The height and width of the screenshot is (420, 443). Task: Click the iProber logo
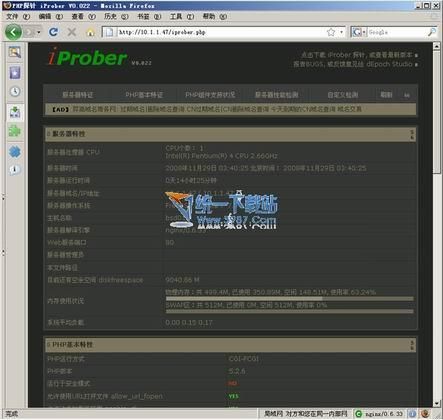tap(87, 57)
